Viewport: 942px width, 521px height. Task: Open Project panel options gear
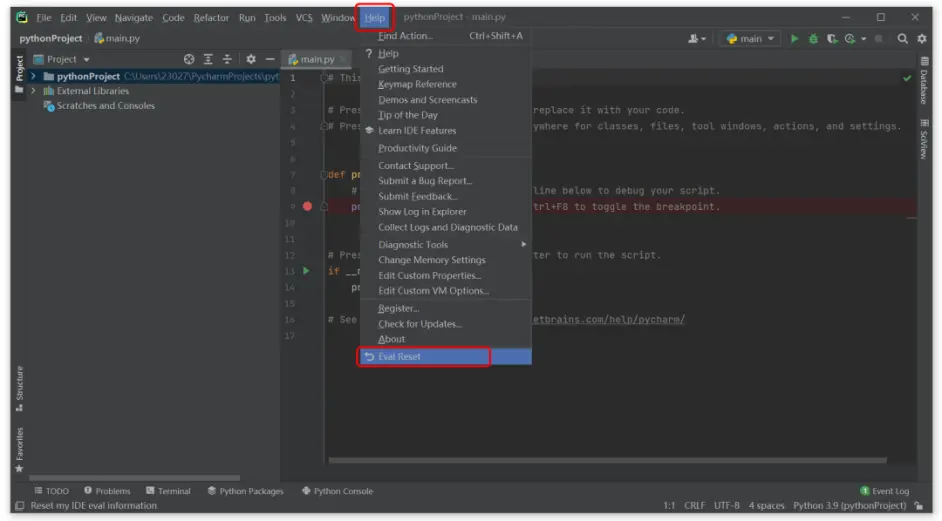tap(251, 59)
